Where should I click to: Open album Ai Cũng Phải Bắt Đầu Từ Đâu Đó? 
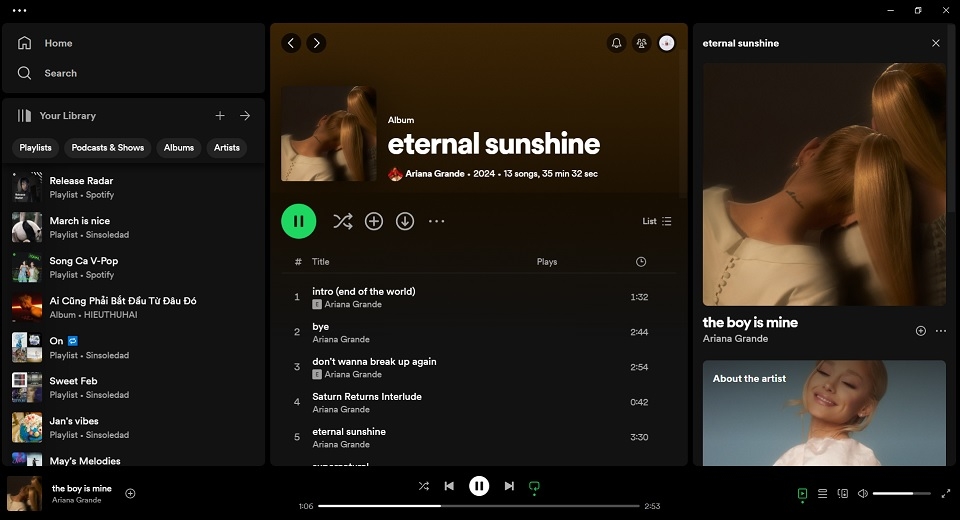click(133, 307)
